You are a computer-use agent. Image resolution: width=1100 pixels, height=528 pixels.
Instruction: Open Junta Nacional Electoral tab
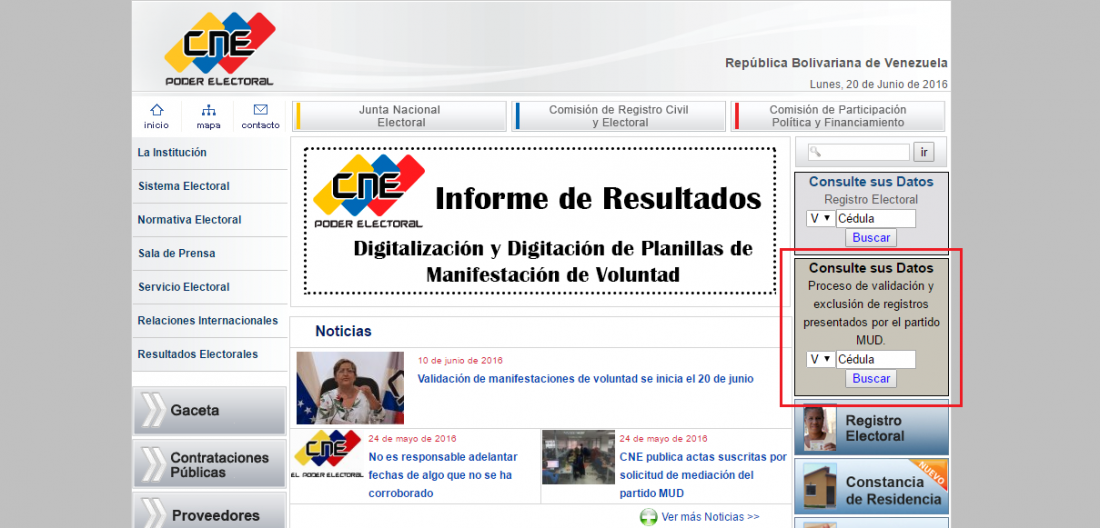tap(399, 116)
